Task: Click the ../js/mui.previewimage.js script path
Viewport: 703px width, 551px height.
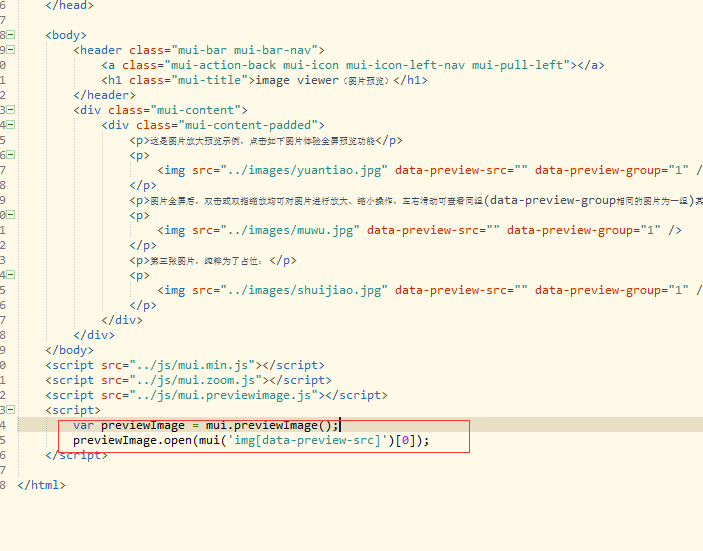Action: [x=224, y=395]
